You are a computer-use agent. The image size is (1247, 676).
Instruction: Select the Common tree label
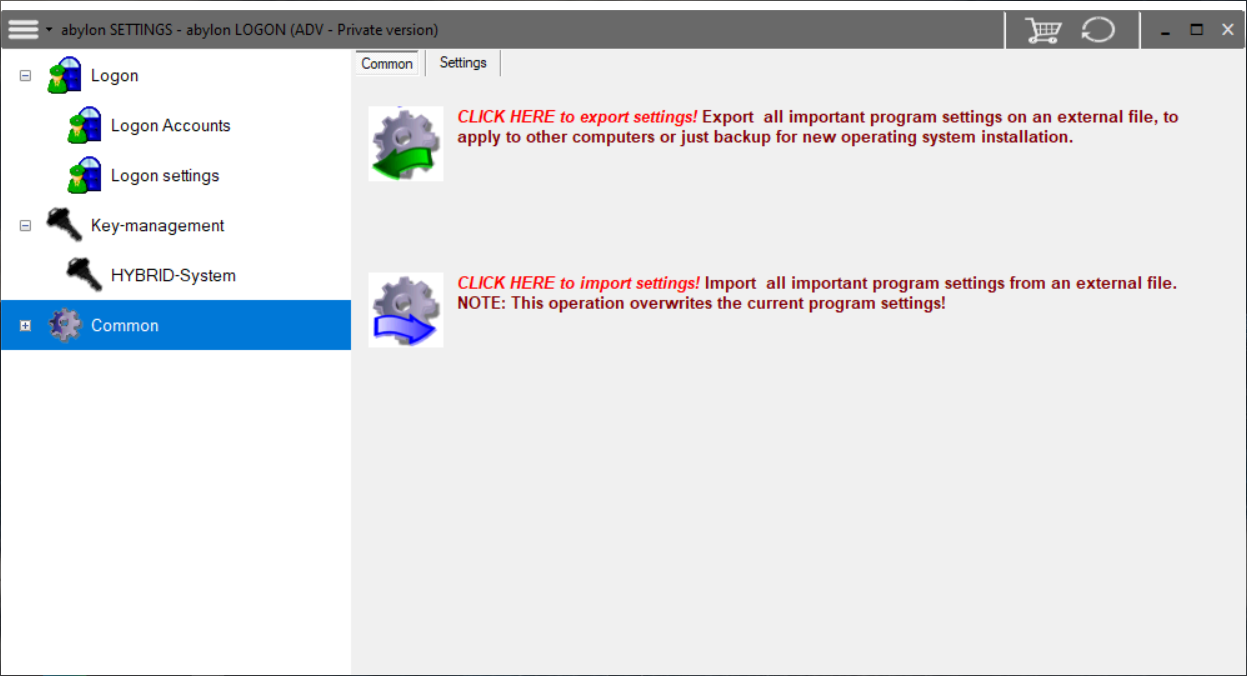click(125, 326)
